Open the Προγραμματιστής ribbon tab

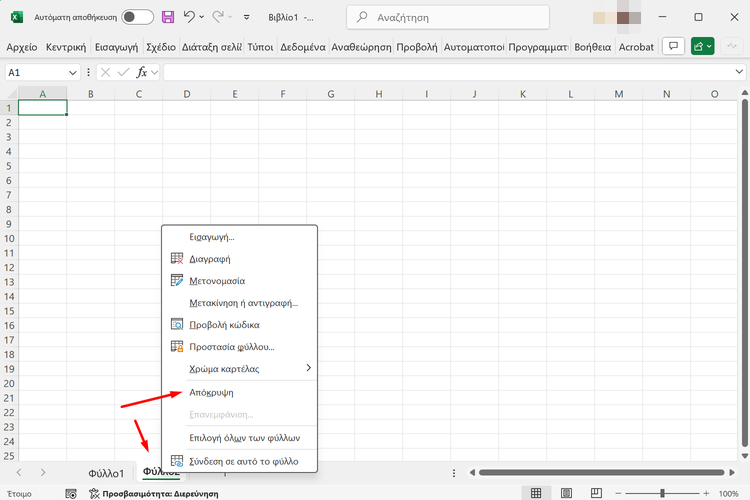(x=538, y=47)
